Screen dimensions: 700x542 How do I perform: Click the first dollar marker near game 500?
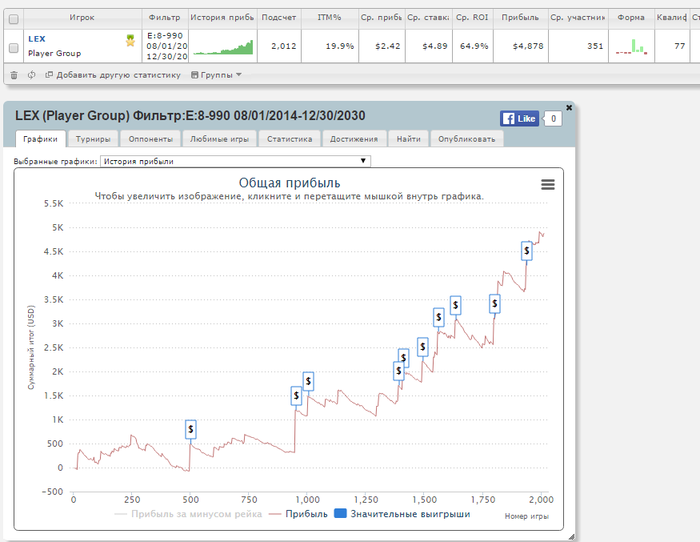pyautogui.click(x=191, y=429)
